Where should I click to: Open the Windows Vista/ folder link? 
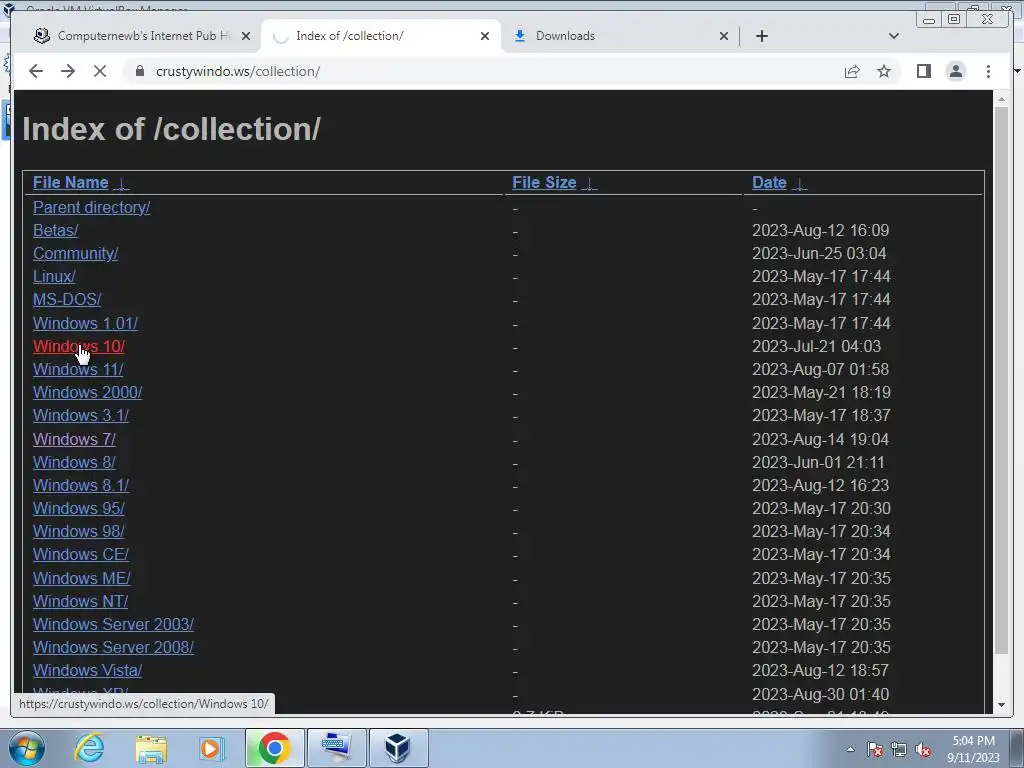(88, 670)
